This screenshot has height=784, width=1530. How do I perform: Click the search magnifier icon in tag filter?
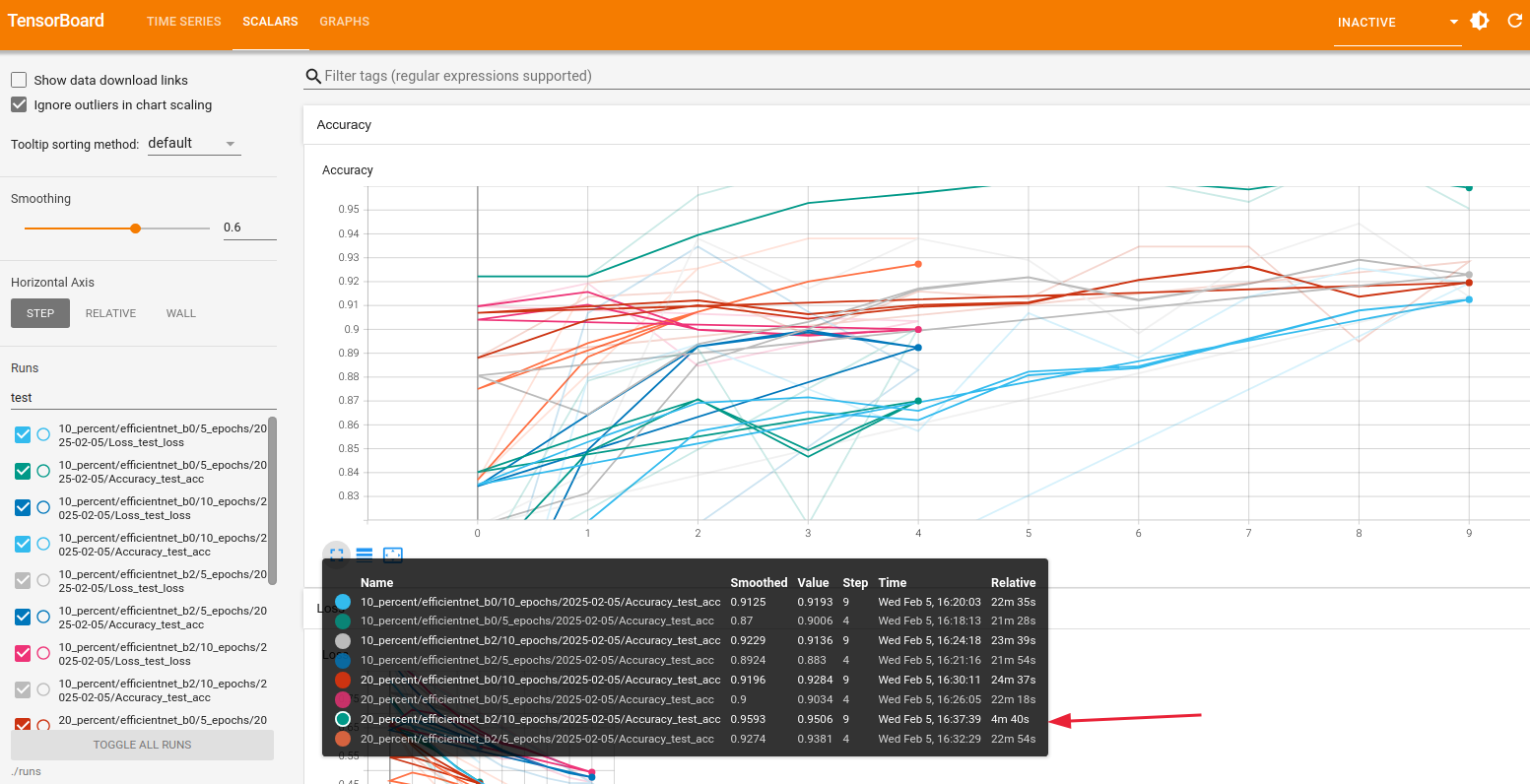[313, 76]
